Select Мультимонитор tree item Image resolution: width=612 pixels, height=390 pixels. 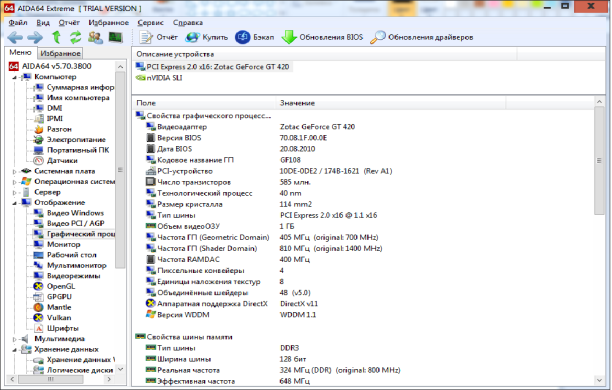[x=76, y=265]
